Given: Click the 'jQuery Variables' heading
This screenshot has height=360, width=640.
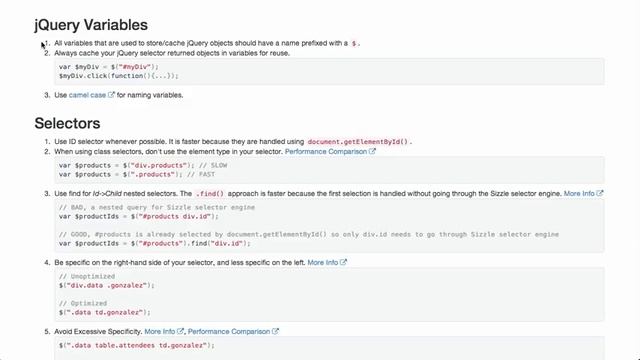Looking at the screenshot, I should pos(91,25).
